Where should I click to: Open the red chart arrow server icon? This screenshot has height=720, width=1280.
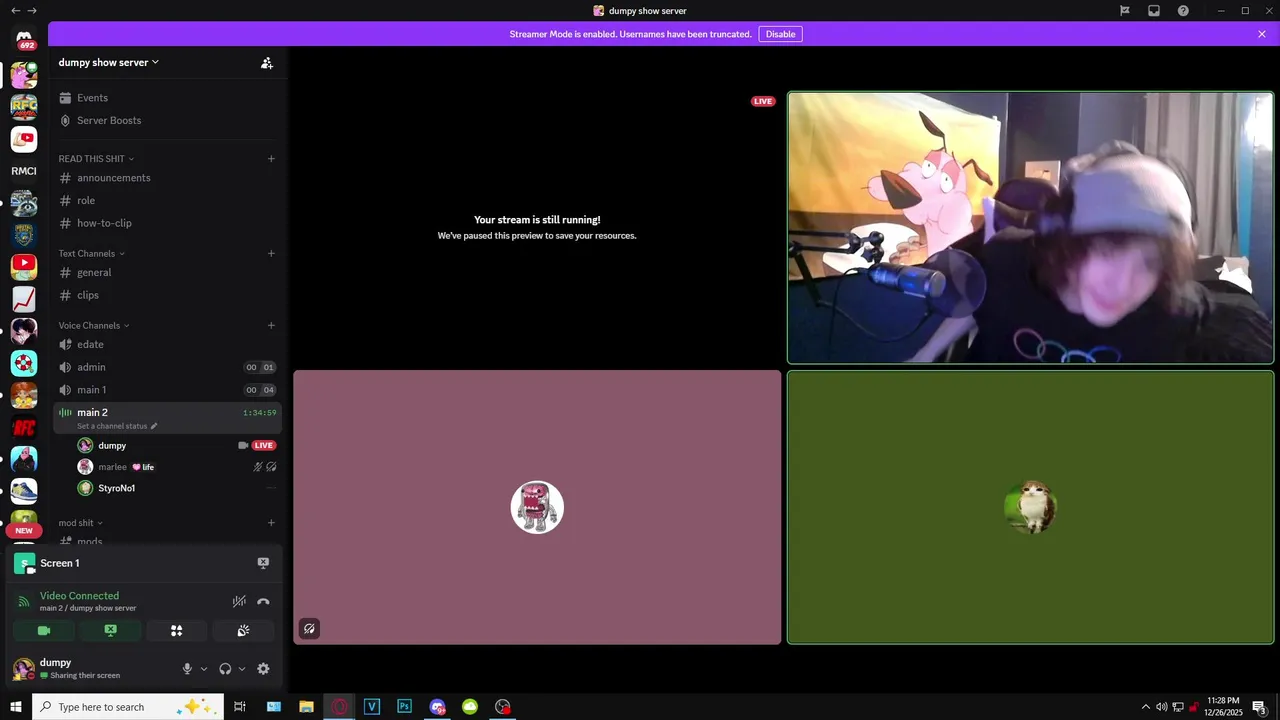pyautogui.click(x=24, y=299)
